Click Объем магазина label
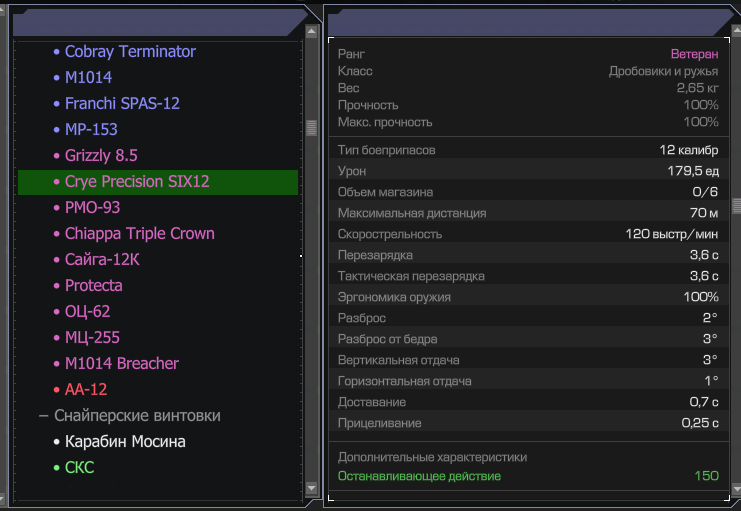This screenshot has height=511, width=741. pyautogui.click(x=385, y=192)
